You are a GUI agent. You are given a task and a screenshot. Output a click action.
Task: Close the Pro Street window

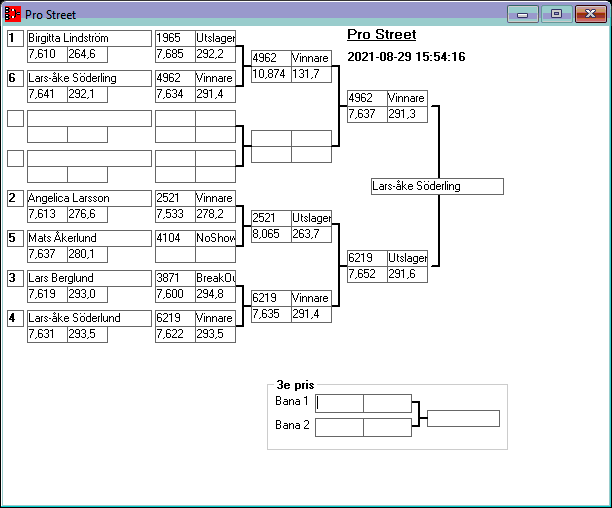[591, 14]
